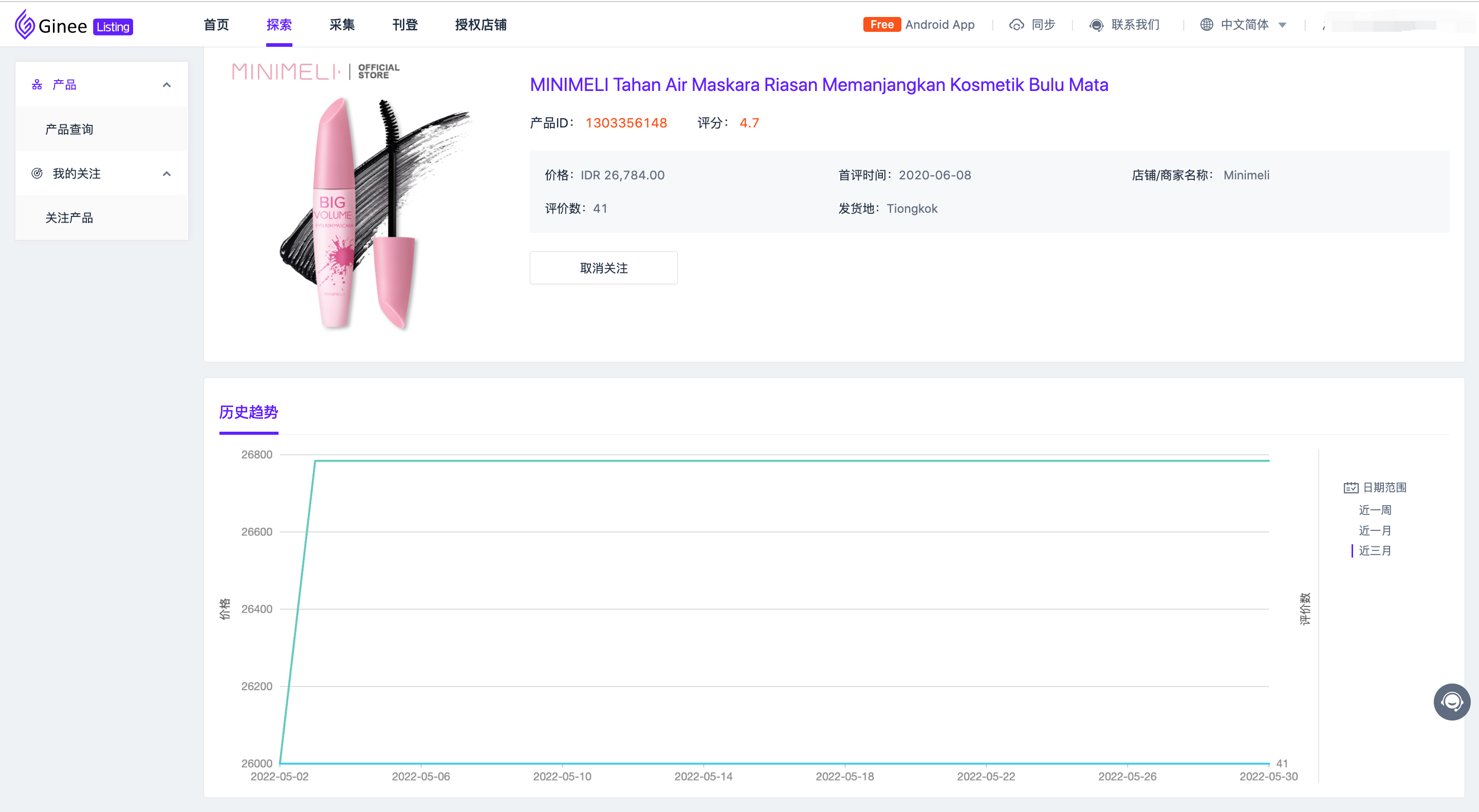This screenshot has height=812, width=1479.
Task: Collapse the 产品 section chevron
Action: [167, 85]
